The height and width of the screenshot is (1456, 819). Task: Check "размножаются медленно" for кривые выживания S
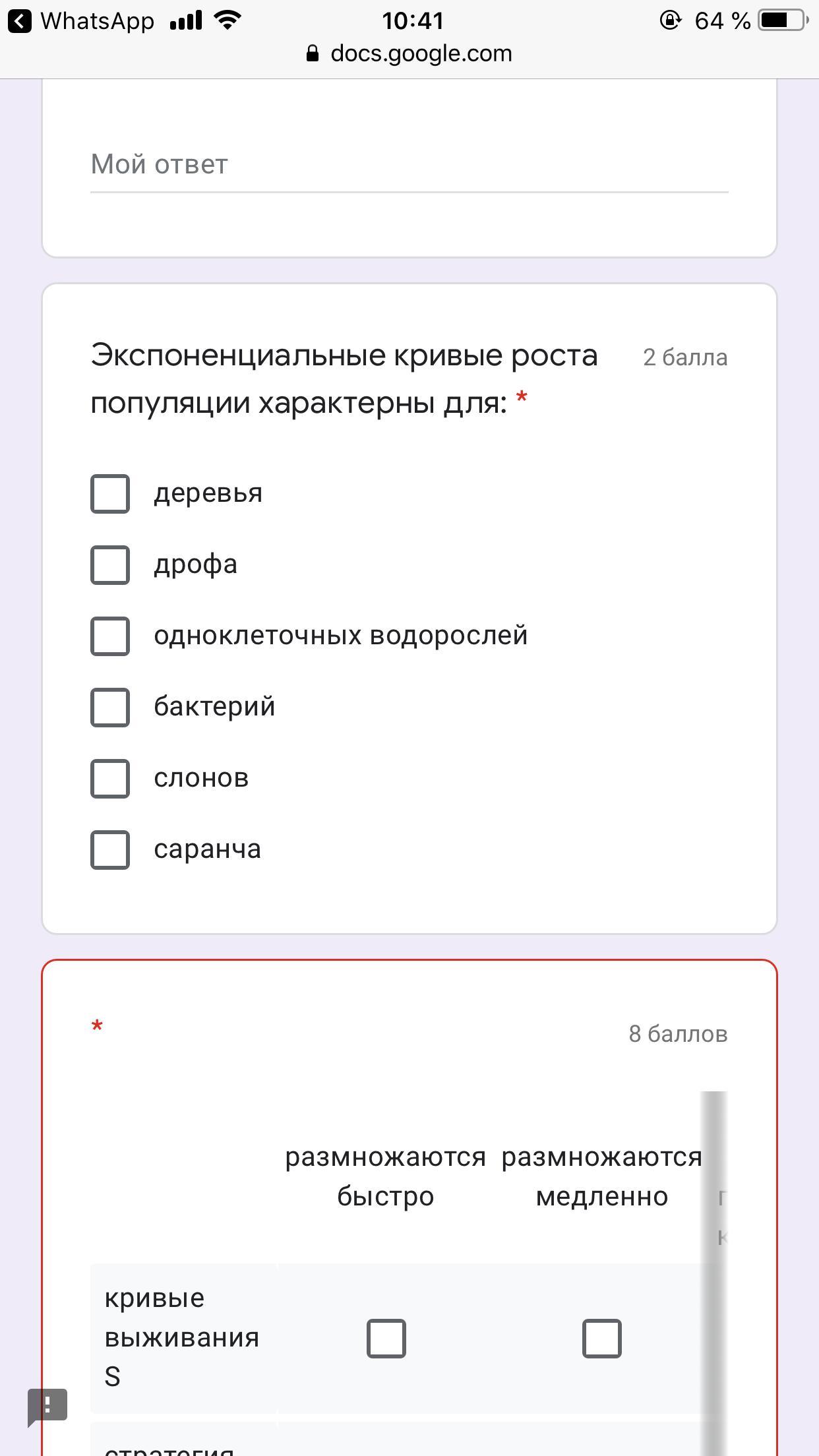601,1338
